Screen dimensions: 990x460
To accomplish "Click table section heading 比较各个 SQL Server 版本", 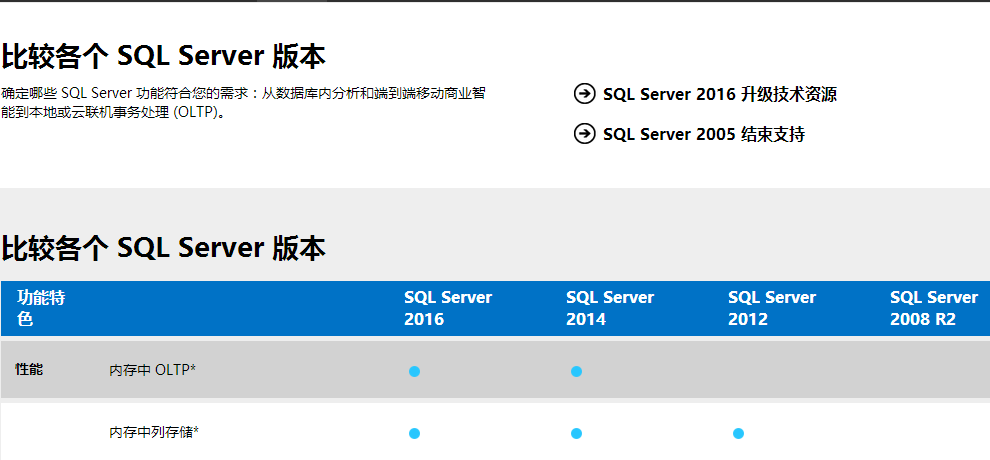I will (x=163, y=248).
